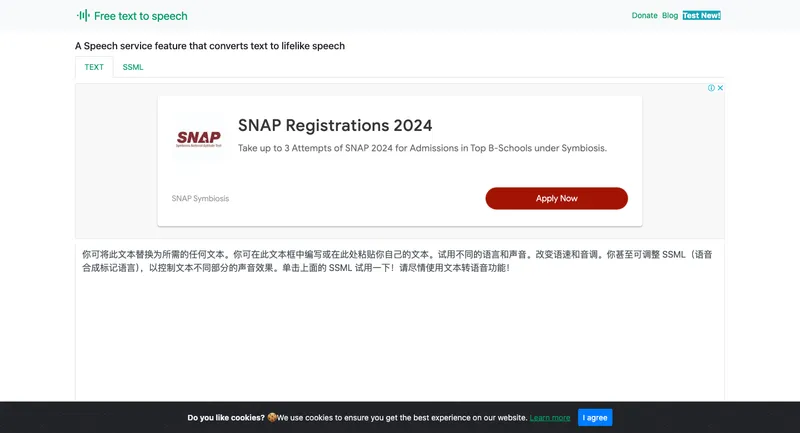This screenshot has width=800, height=433.
Task: Click the SNAP Symbiosis advertiser name
Action: click(200, 198)
